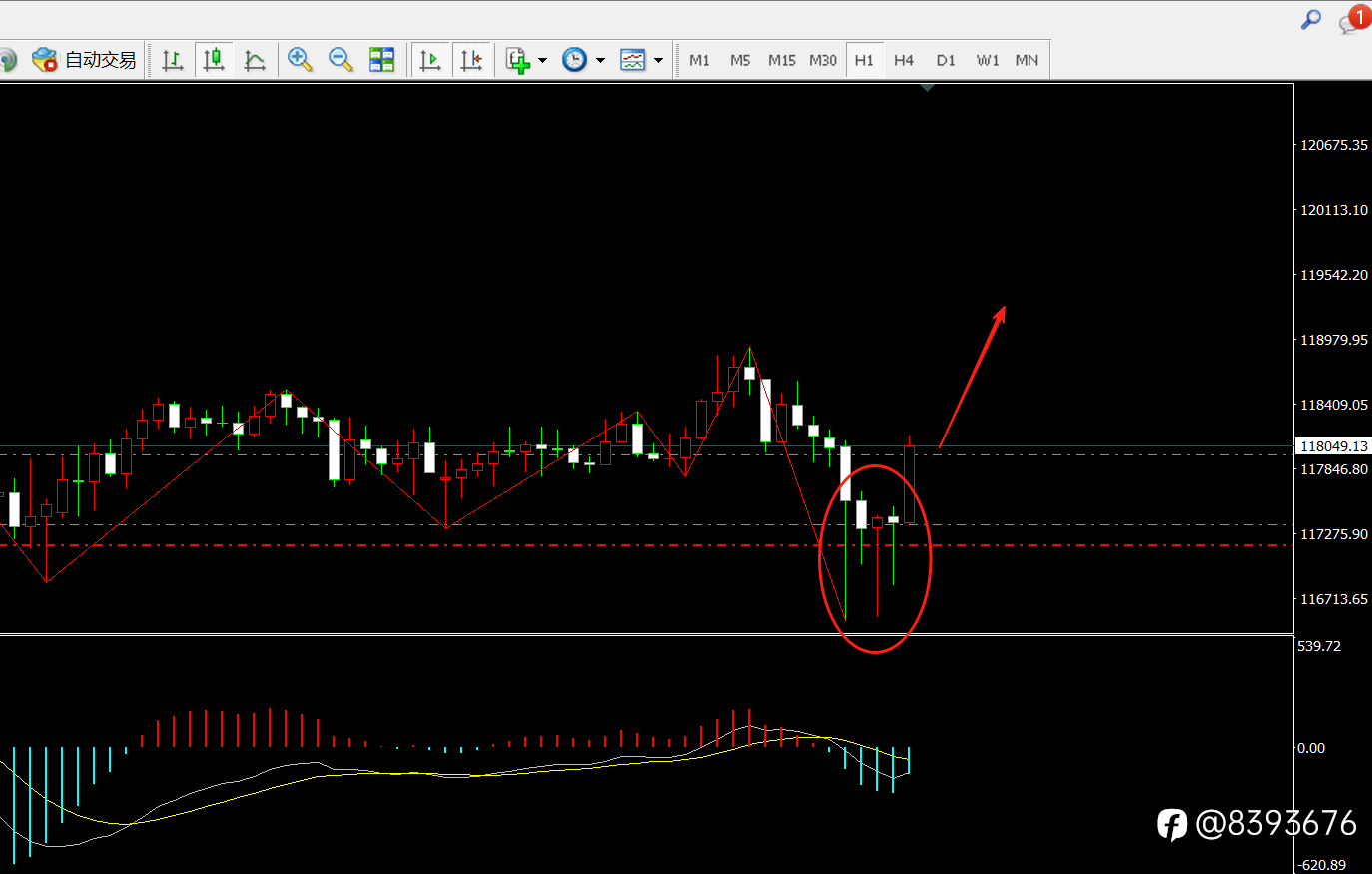Viewport: 1372px width, 874px height.
Task: Click the periodicity clock icon
Action: click(574, 60)
